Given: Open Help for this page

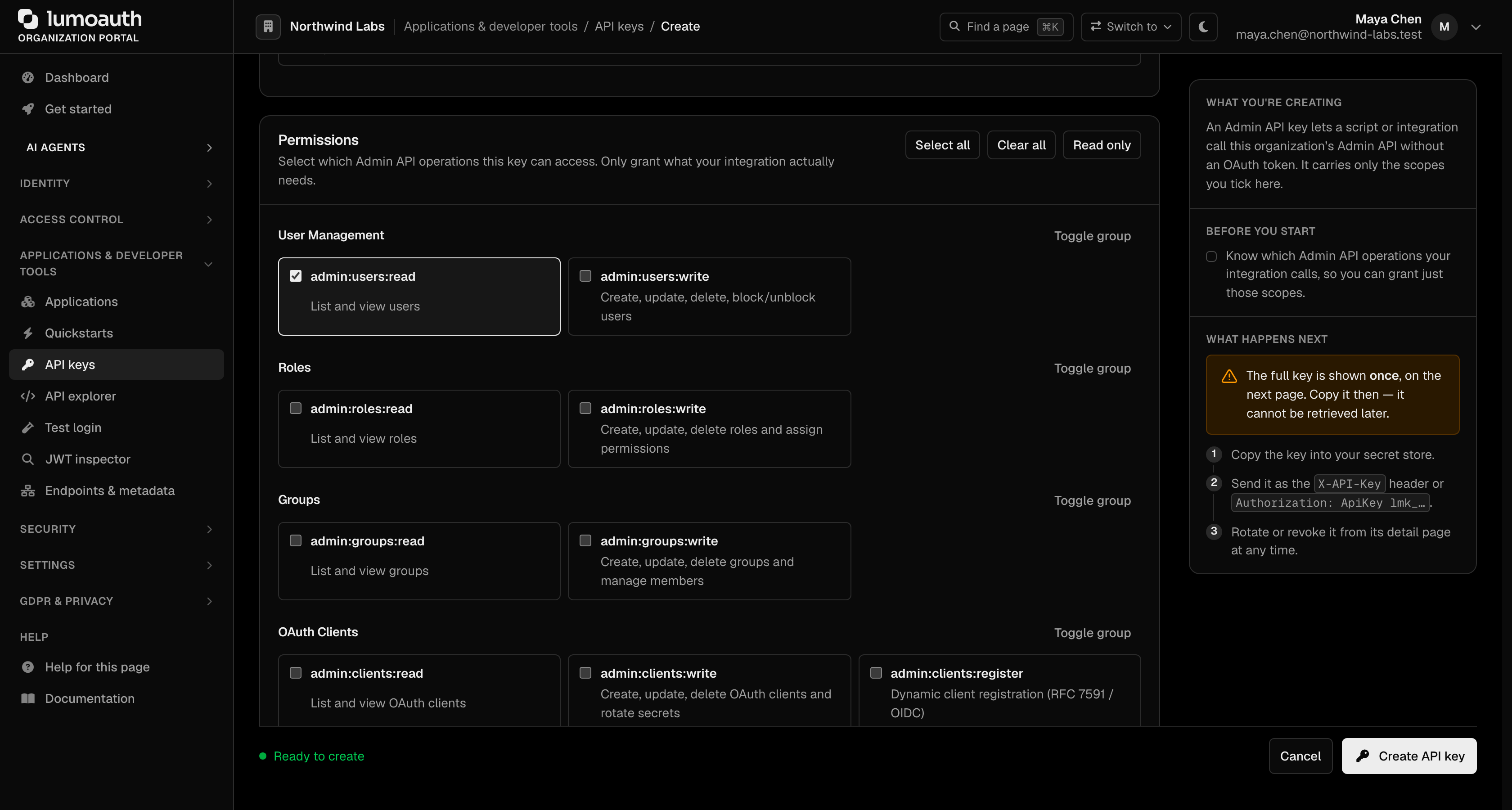Looking at the screenshot, I should pyautogui.click(x=116, y=667).
